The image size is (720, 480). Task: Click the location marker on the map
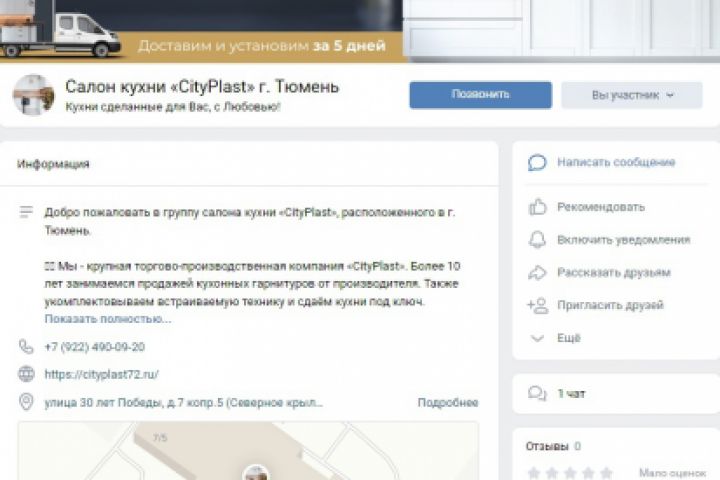[x=256, y=473]
